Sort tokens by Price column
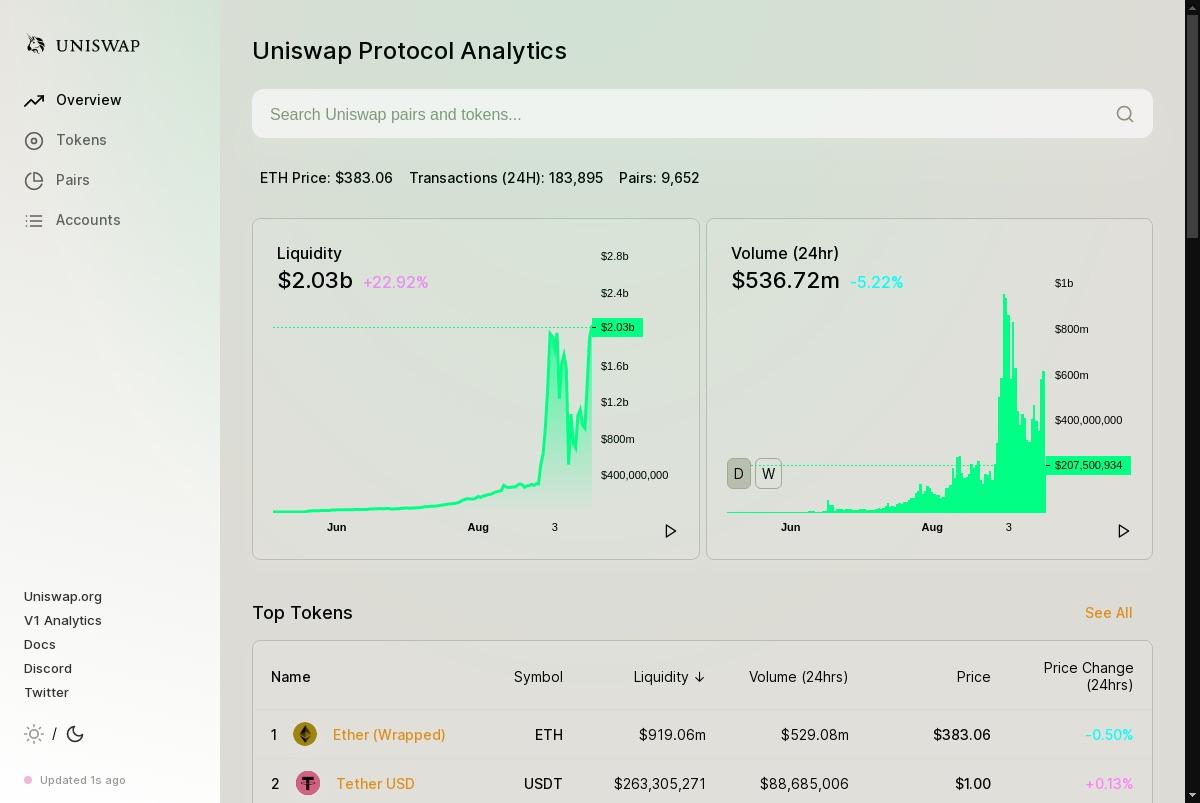1200x803 pixels. pos(973,677)
